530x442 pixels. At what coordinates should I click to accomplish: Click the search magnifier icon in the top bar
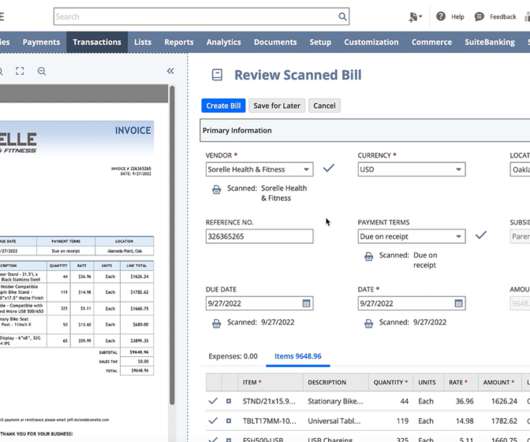342,17
